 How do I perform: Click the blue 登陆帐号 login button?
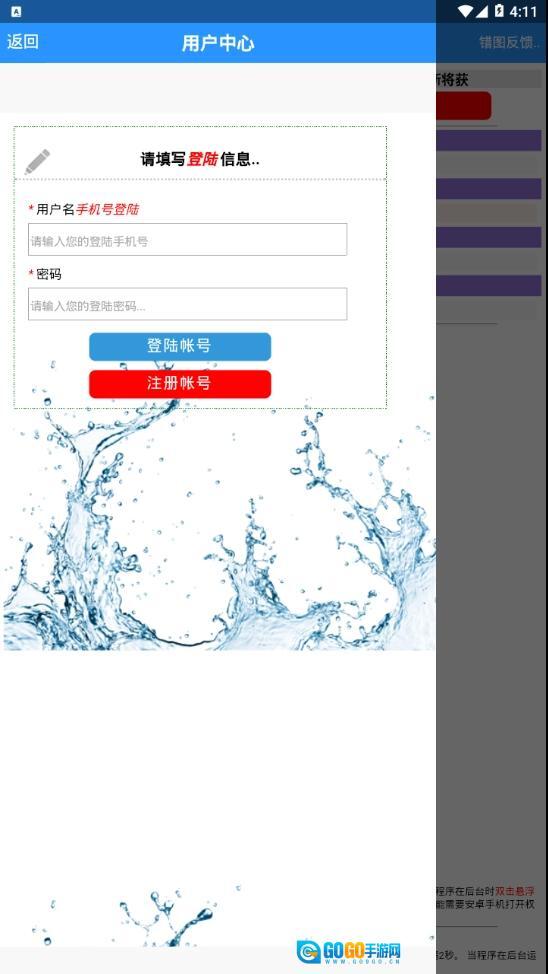coord(180,347)
